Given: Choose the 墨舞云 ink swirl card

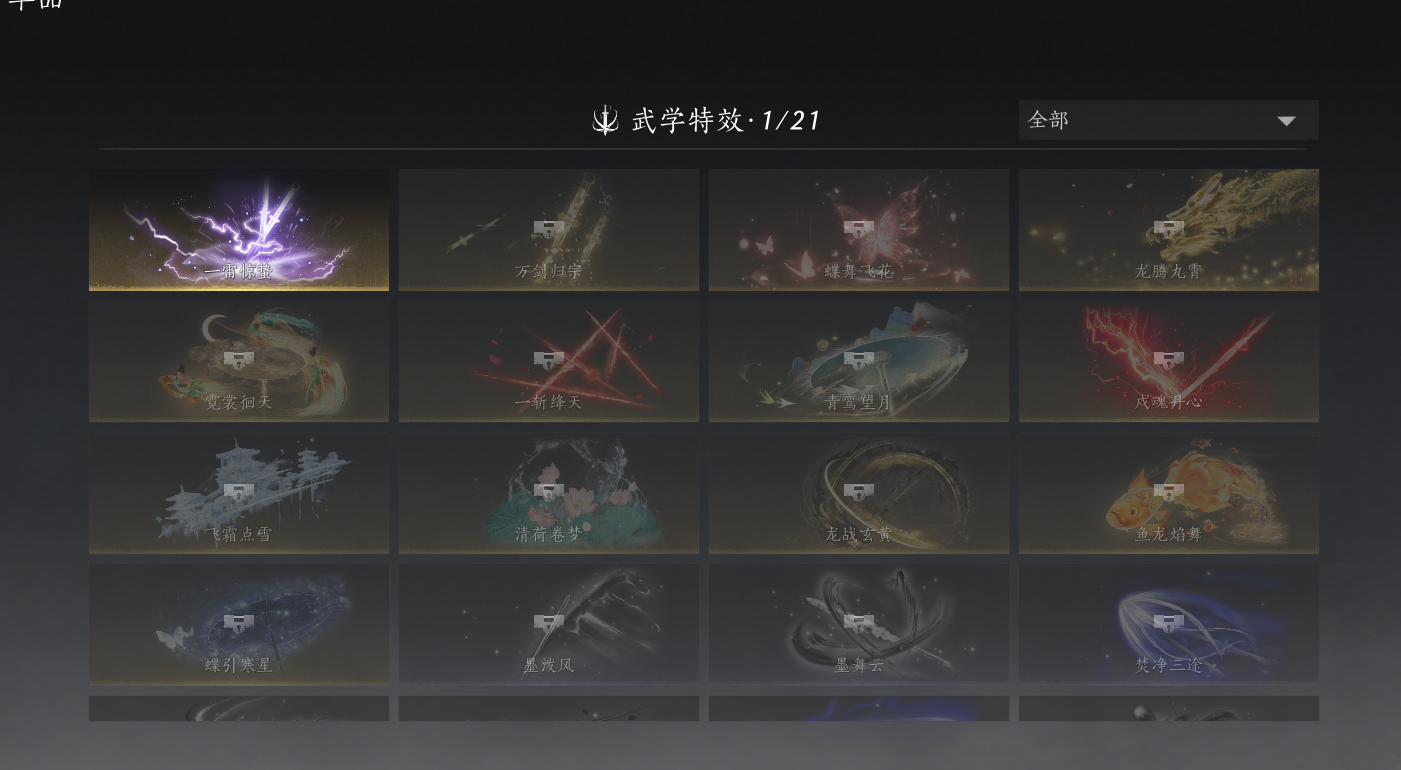Looking at the screenshot, I should pos(859,624).
